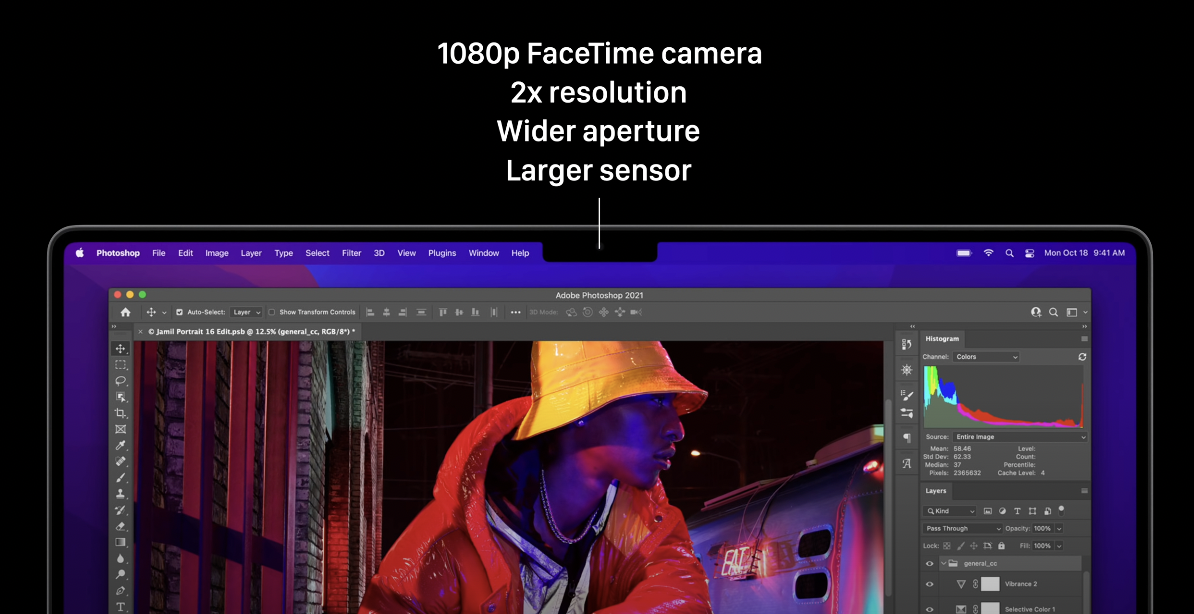Select the Gradient tool
This screenshot has width=1194, height=614.
click(120, 542)
